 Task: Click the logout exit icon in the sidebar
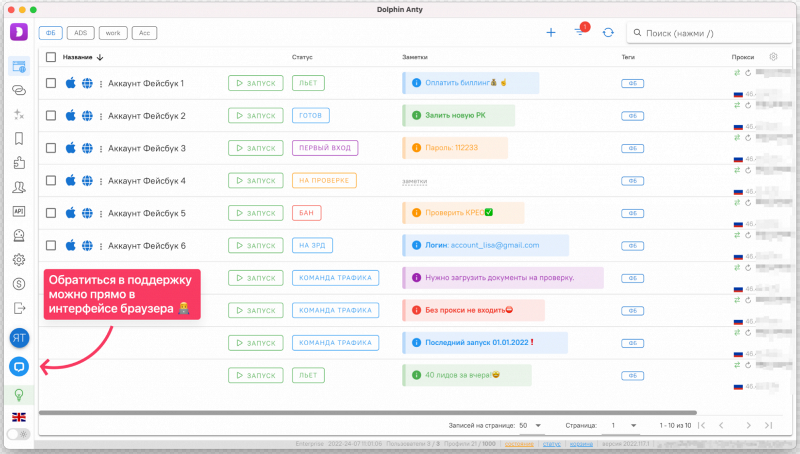(x=19, y=308)
